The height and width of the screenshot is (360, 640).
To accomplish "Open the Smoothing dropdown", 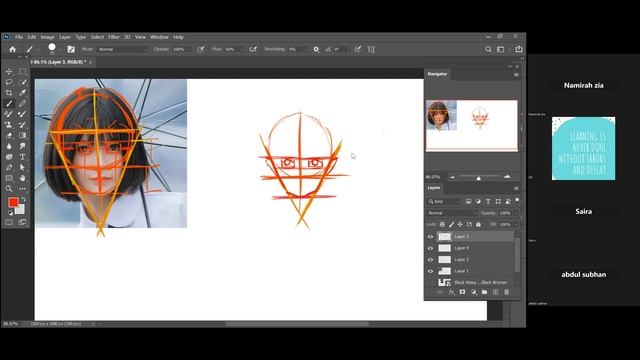I will [x=305, y=49].
